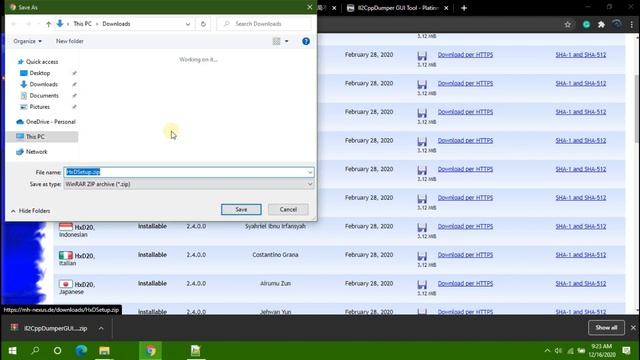Switch to Chrome in taskbar
The image size is (640, 360).
click(x=151, y=351)
